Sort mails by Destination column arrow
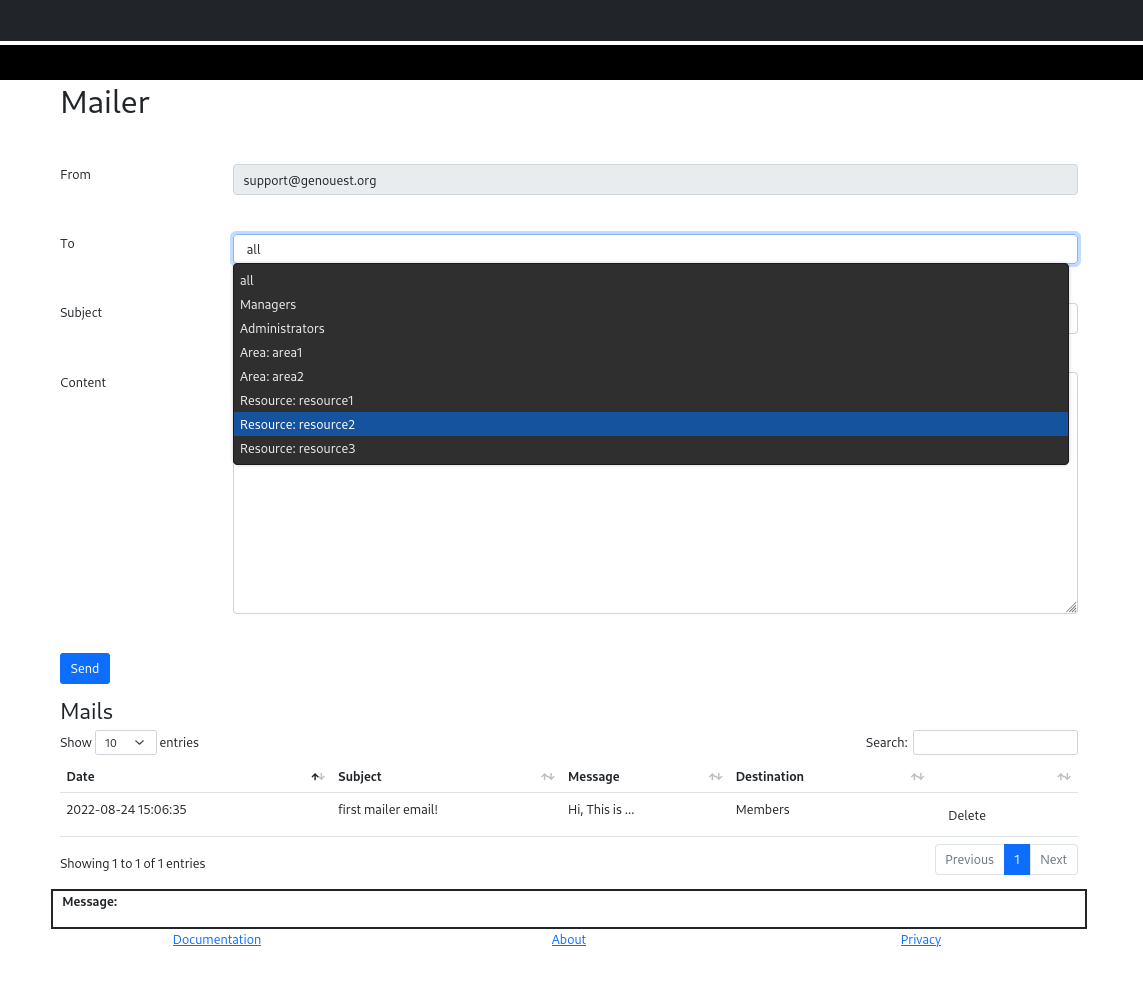Screen dimensions: 1143x1002 point(917,777)
